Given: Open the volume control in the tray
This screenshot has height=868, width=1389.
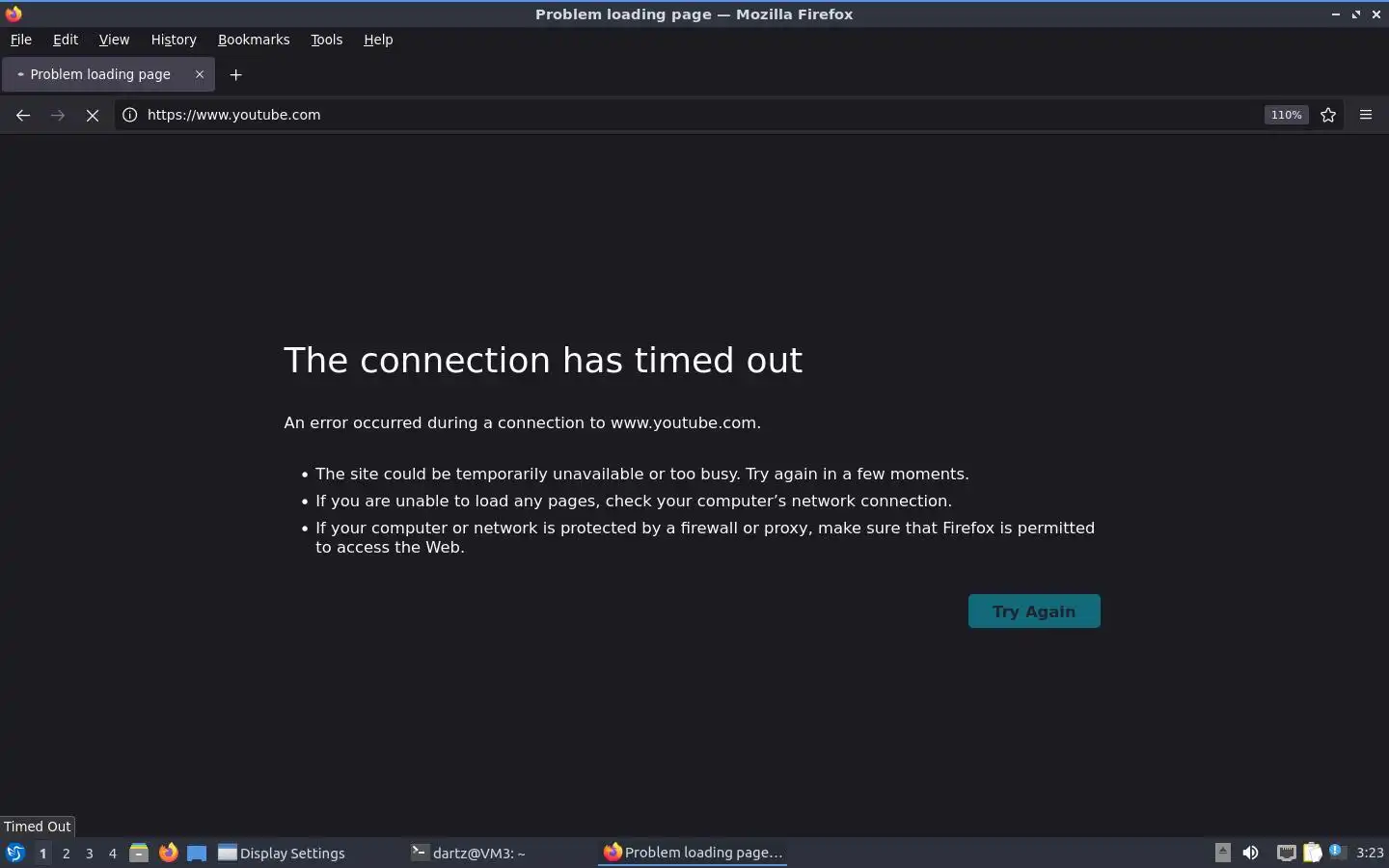Looking at the screenshot, I should (1250, 853).
